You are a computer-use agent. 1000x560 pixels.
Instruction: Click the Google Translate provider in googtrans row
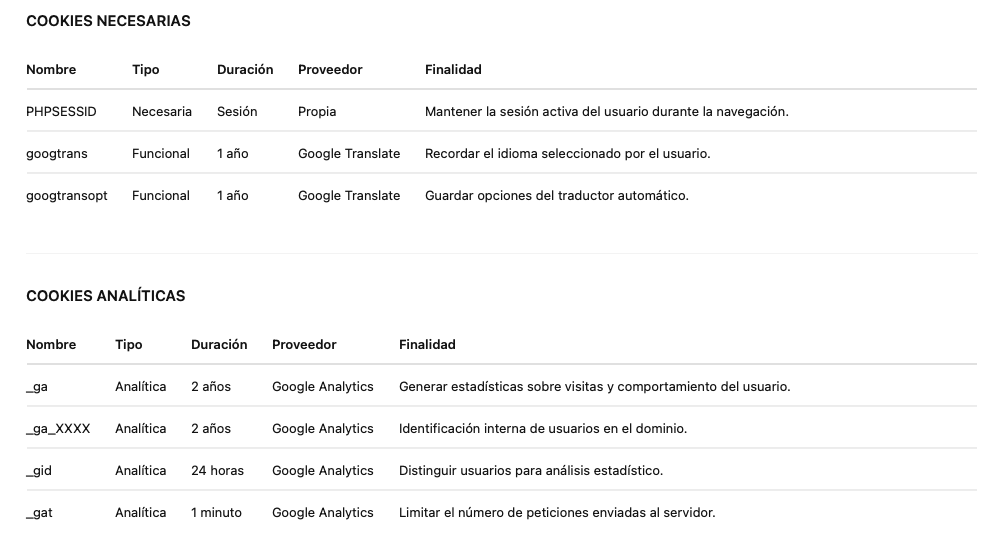(x=349, y=154)
